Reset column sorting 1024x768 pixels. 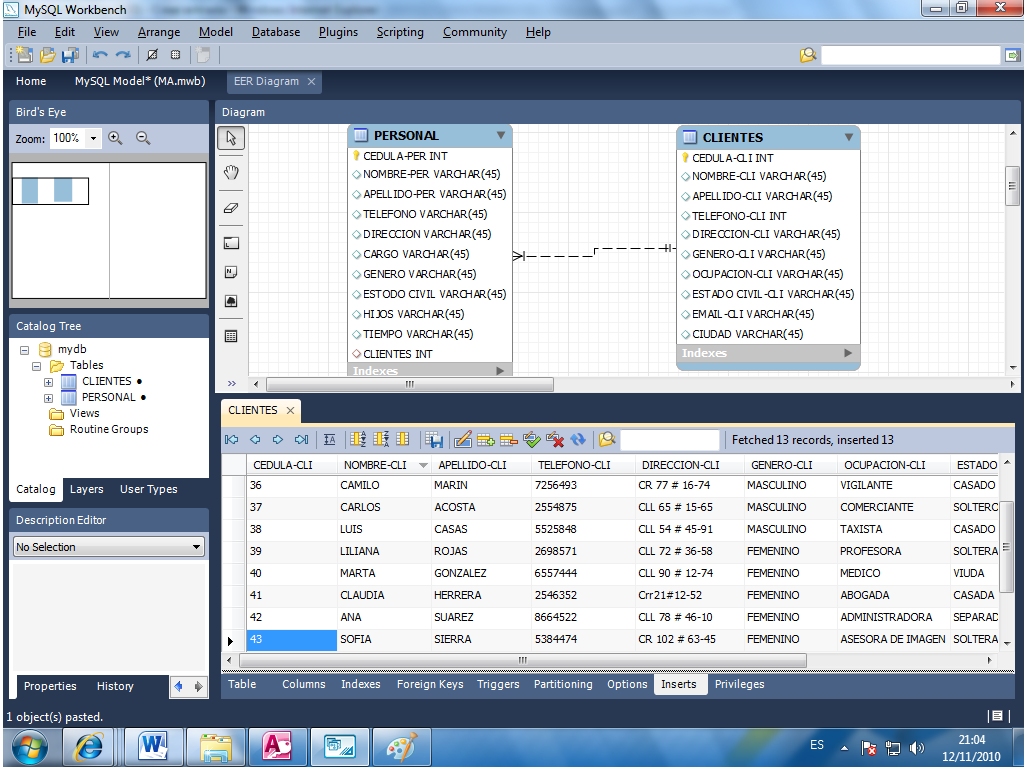402,440
